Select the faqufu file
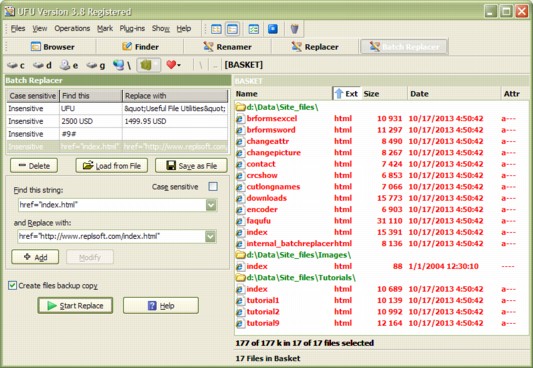Viewport: 533px width, 368px height. 381,221
